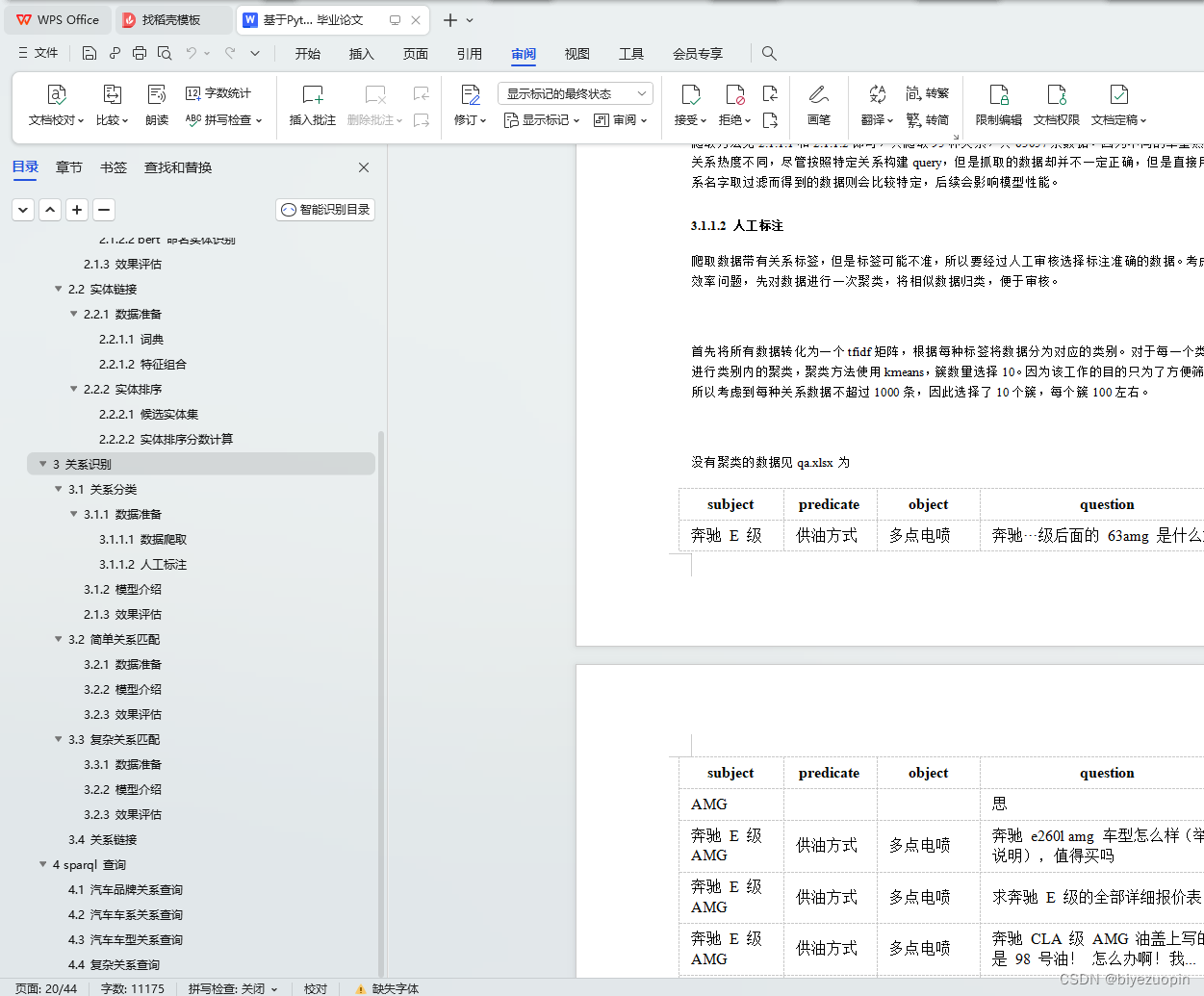The height and width of the screenshot is (996, 1204).
Task: Jump to previous revision icon
Action: [770, 93]
